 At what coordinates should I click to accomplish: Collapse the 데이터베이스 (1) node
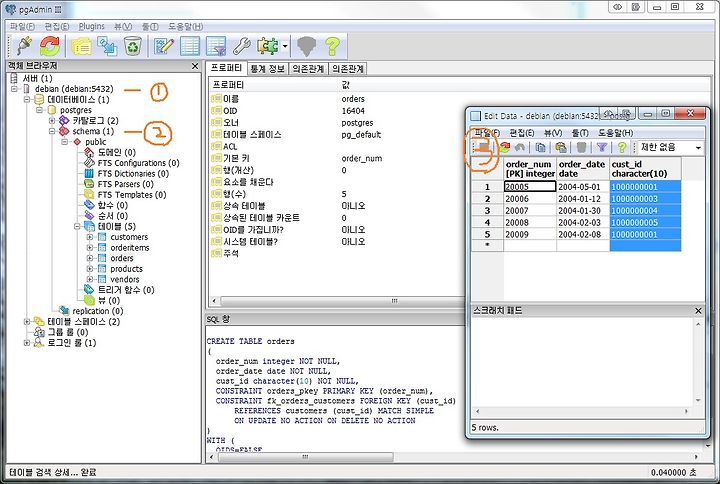[27, 100]
